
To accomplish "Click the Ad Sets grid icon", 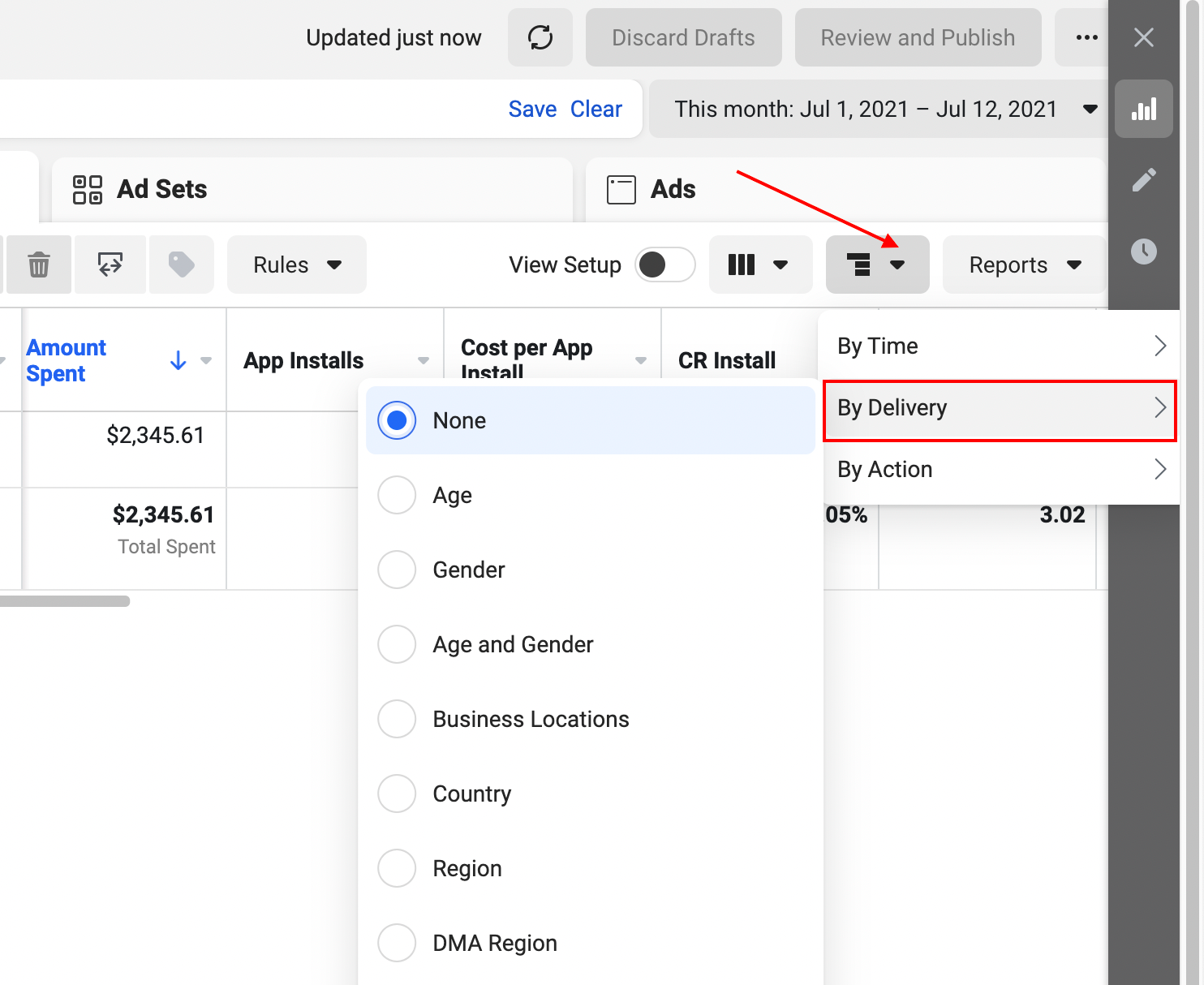I will click(x=88, y=189).
